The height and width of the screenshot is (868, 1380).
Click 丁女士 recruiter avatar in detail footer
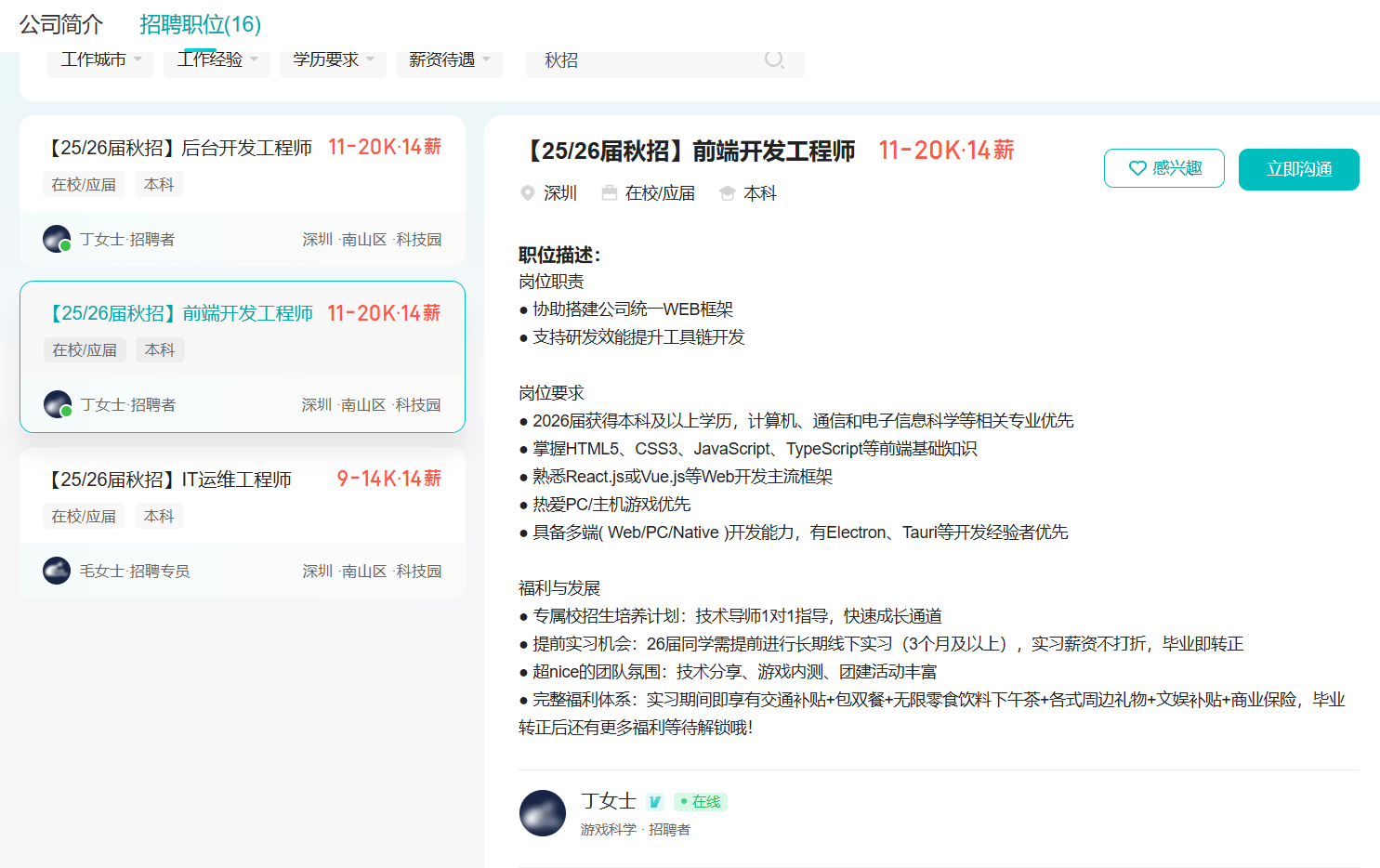543,813
